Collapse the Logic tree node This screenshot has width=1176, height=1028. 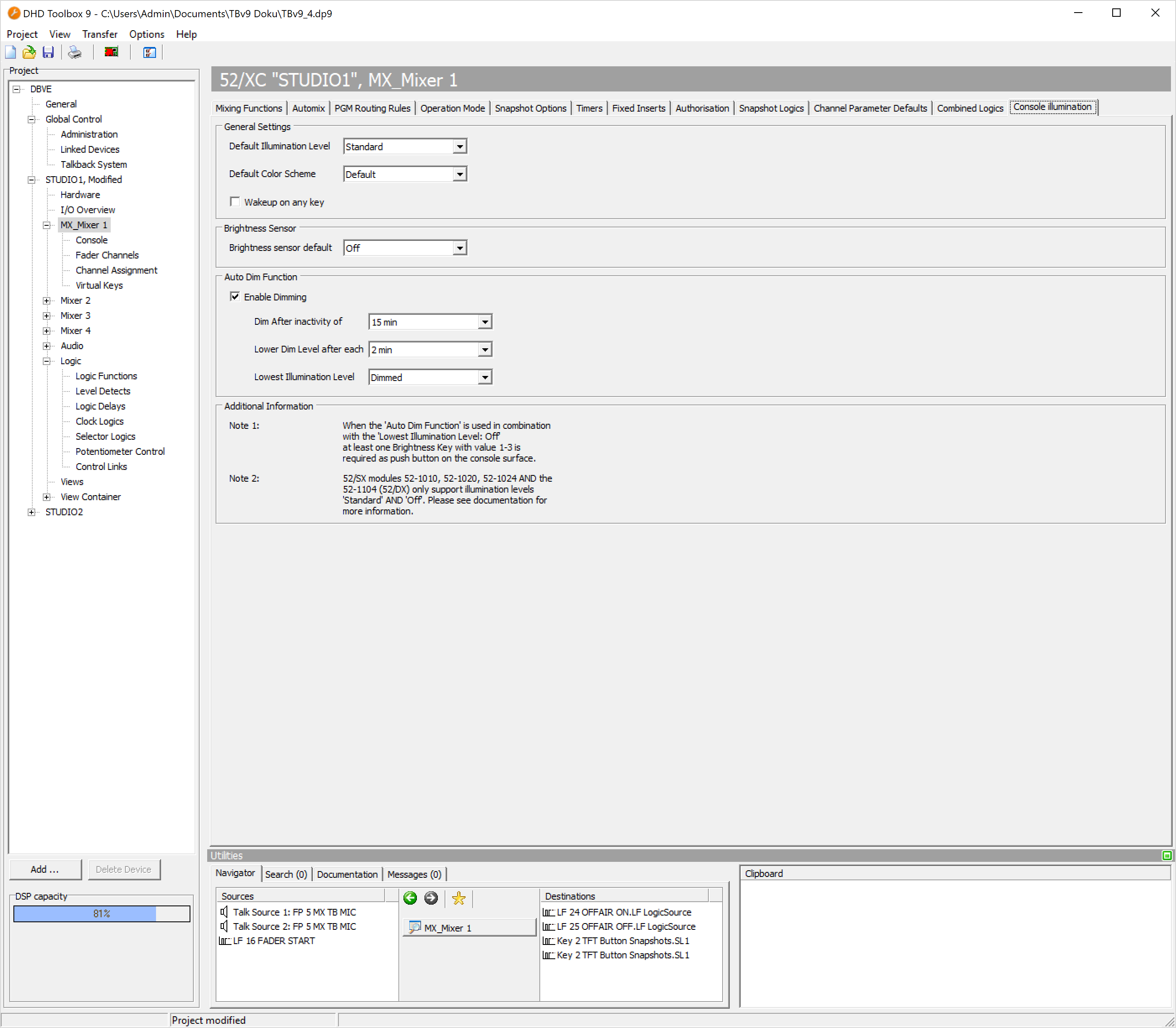[x=47, y=361]
